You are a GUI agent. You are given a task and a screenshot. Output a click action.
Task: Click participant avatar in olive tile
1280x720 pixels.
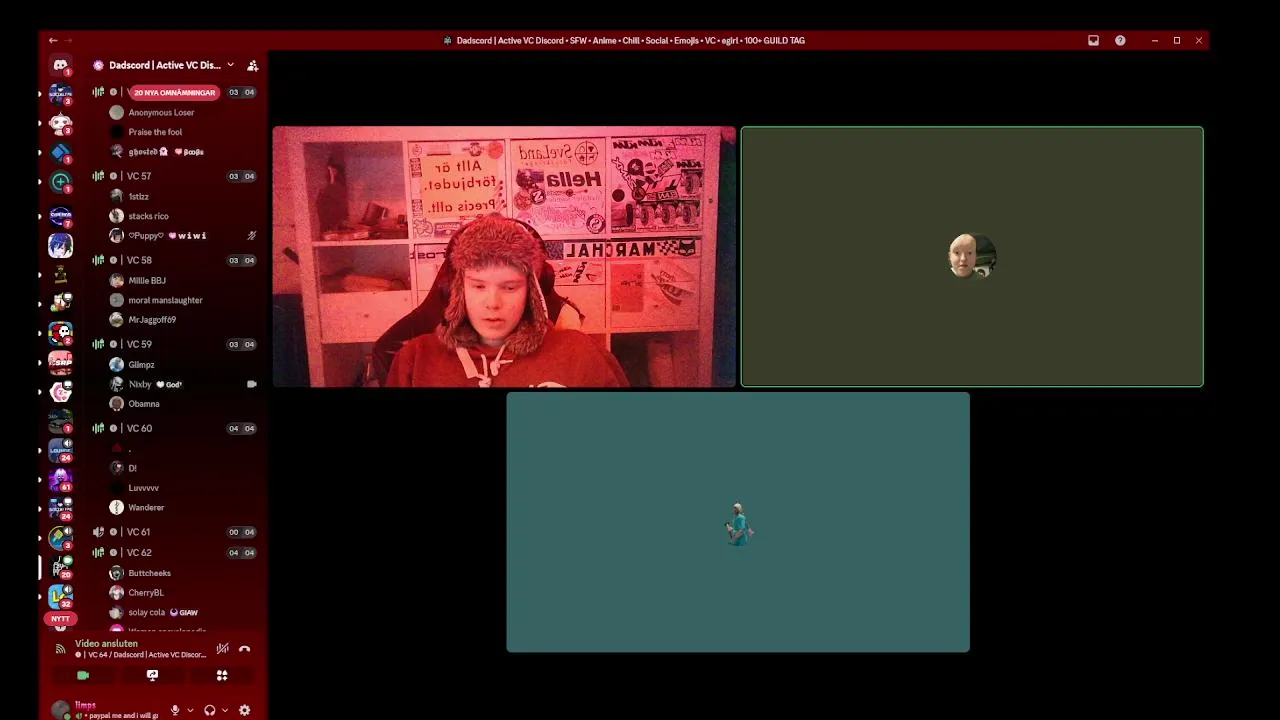coord(972,257)
